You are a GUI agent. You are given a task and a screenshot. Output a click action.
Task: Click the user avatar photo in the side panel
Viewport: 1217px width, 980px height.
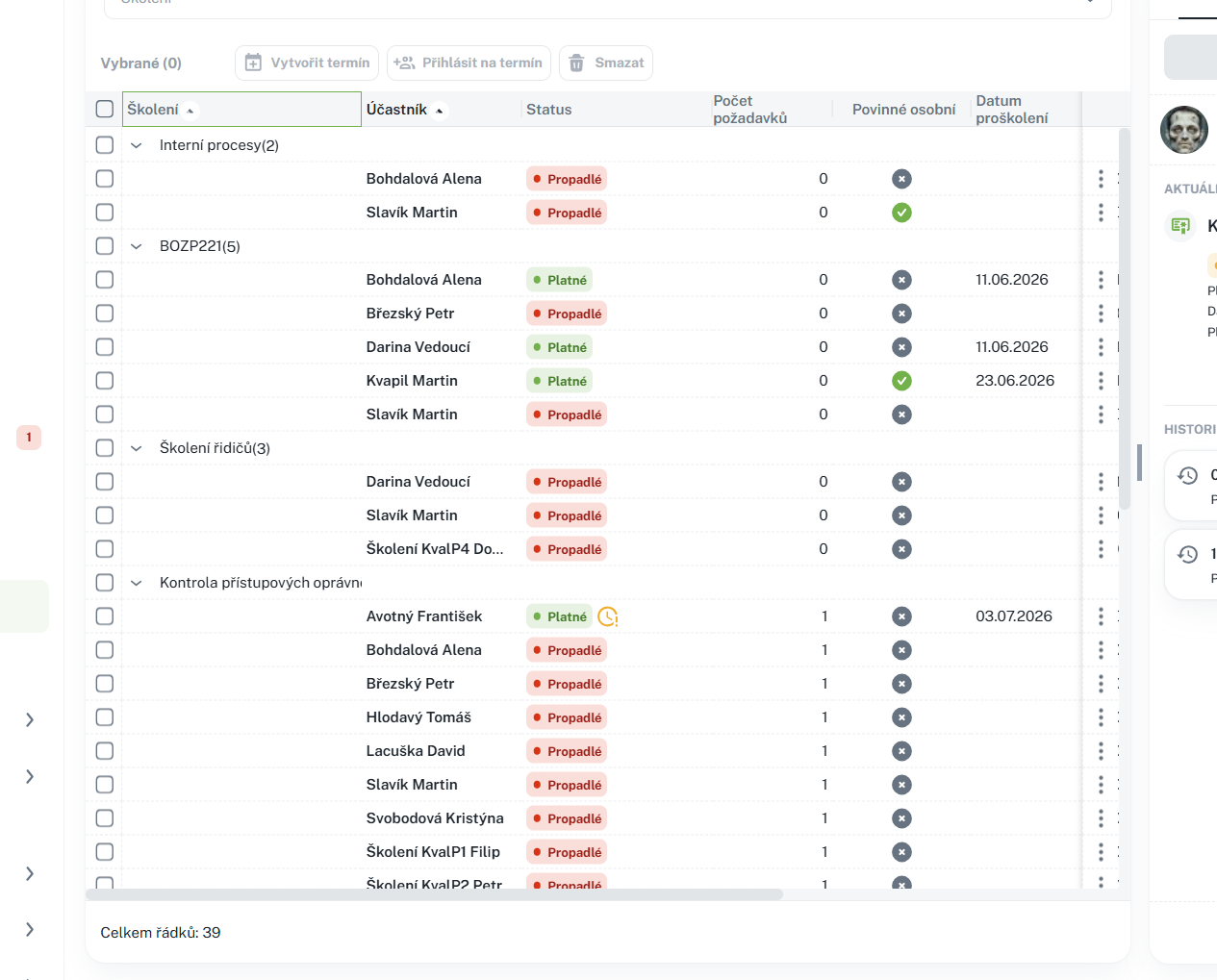tap(1184, 130)
